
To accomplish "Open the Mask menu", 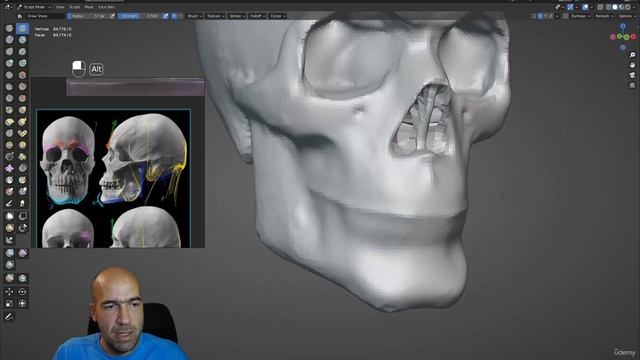I will coord(89,7).
